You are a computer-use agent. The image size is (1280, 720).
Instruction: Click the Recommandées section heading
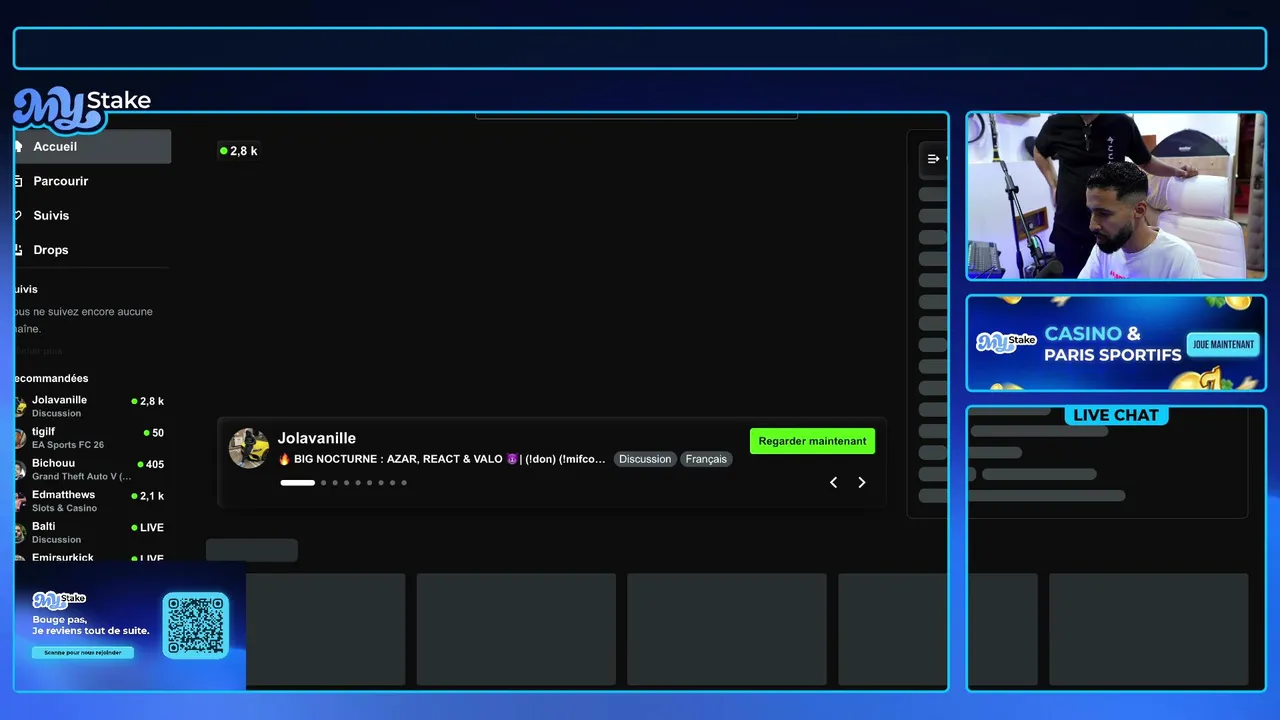coord(51,378)
